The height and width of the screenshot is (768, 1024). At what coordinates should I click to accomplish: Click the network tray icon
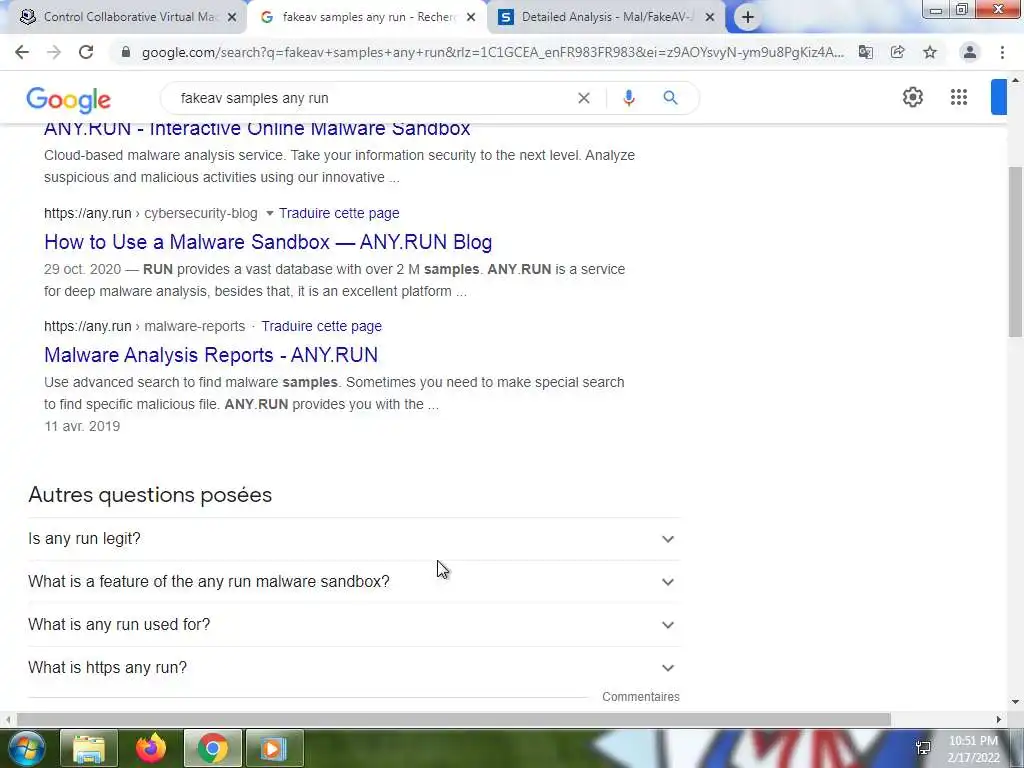click(x=923, y=748)
